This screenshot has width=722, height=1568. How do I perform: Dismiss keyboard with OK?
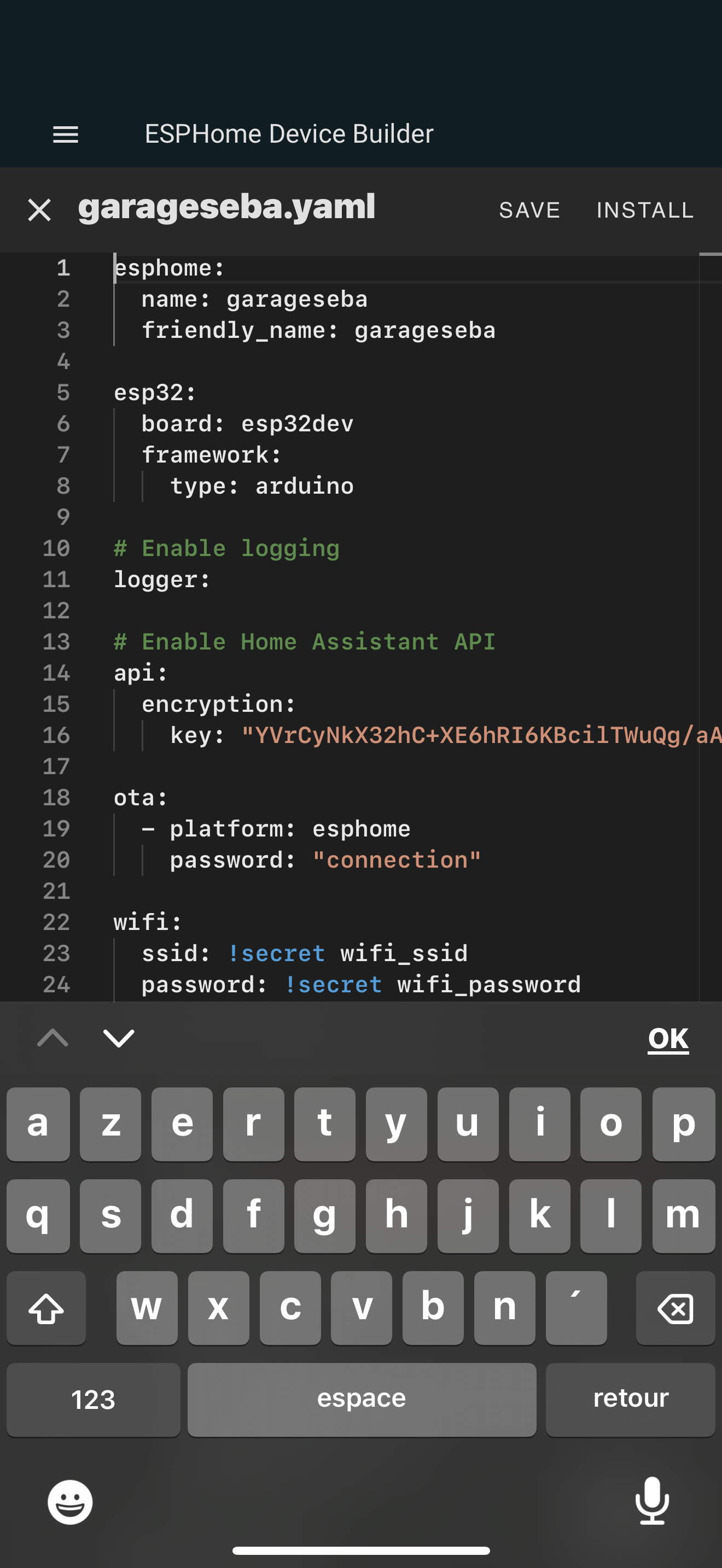pos(668,1038)
